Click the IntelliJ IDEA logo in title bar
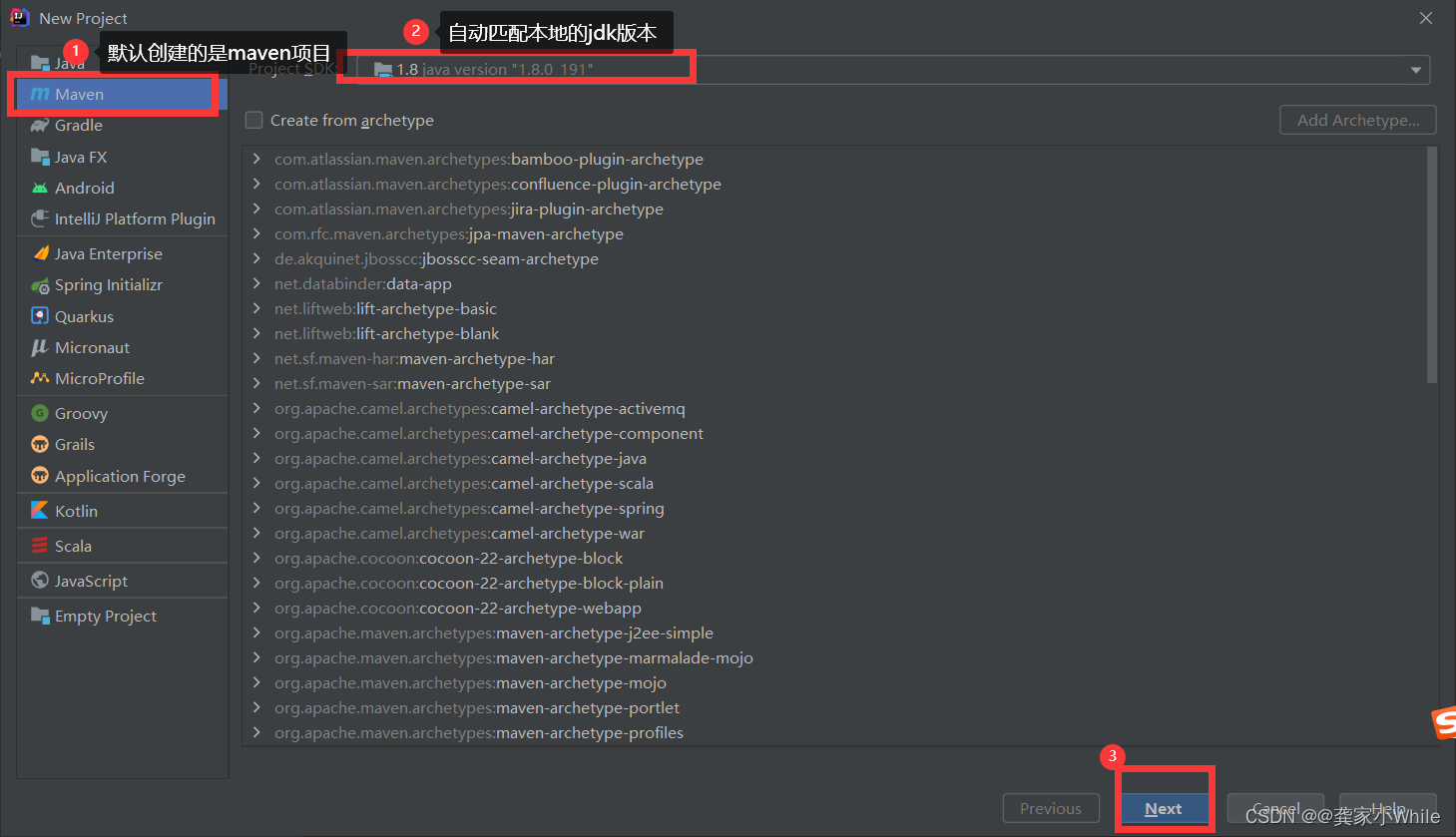 click(20, 17)
